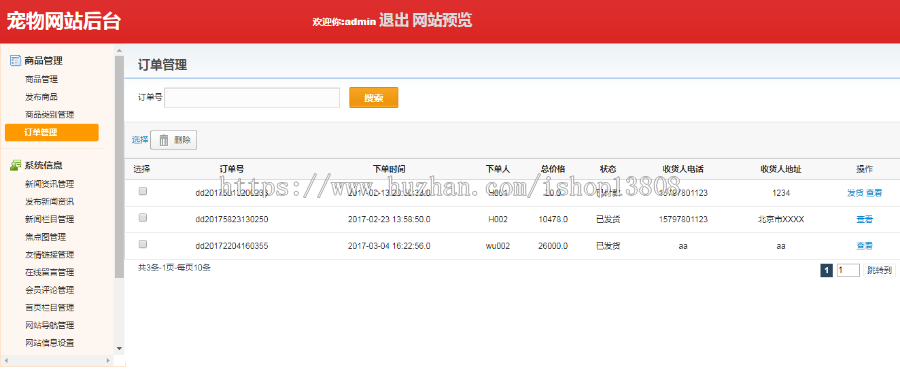Click 欢迎你:admin greeting text
Viewport: 900px width, 369px height.
click(x=344, y=22)
